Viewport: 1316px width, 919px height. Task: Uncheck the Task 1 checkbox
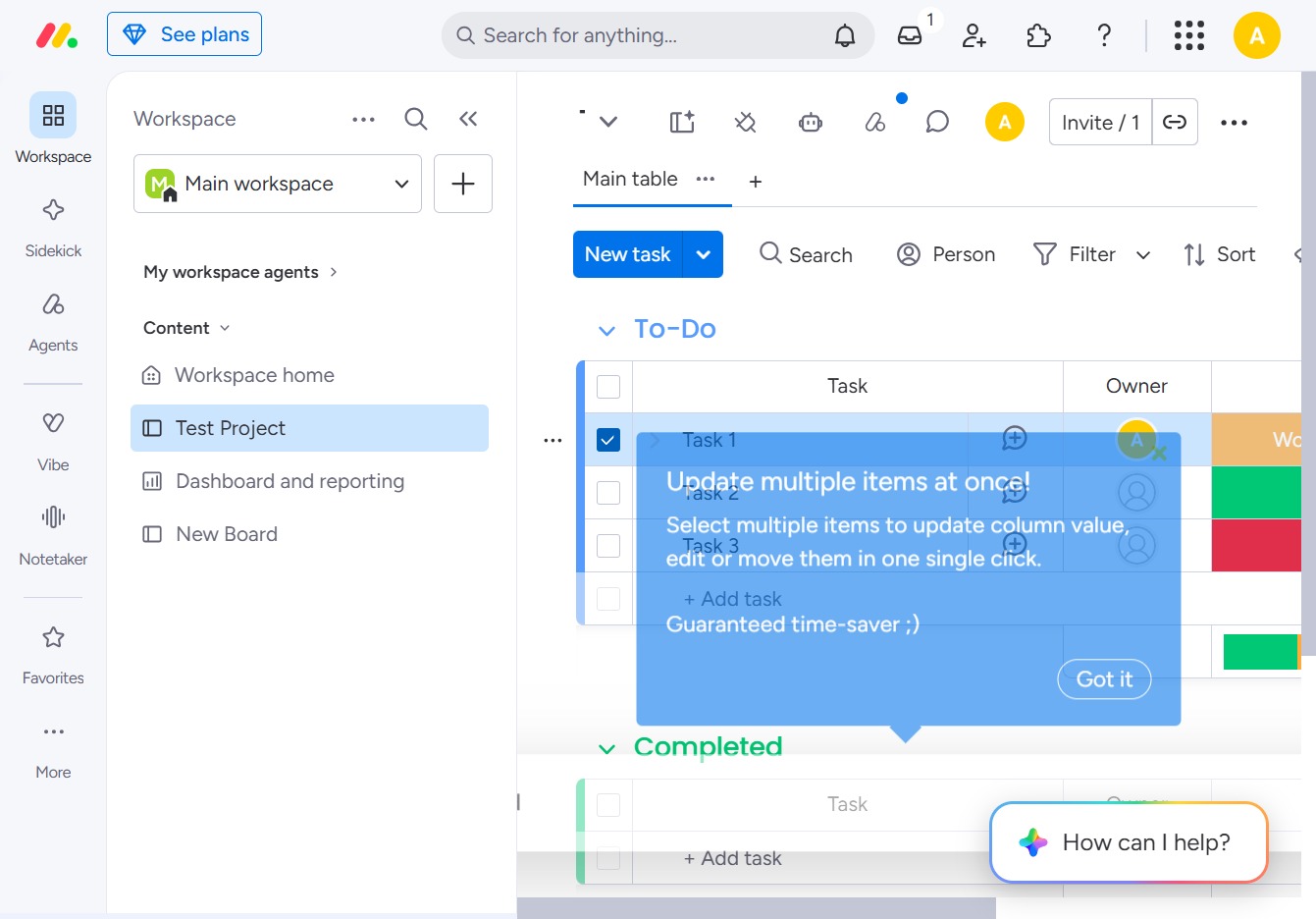point(608,440)
